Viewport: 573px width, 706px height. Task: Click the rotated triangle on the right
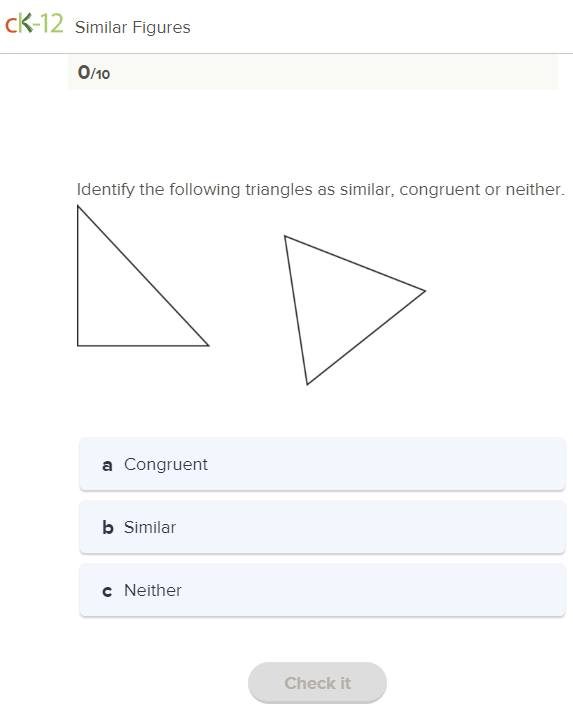(355, 310)
